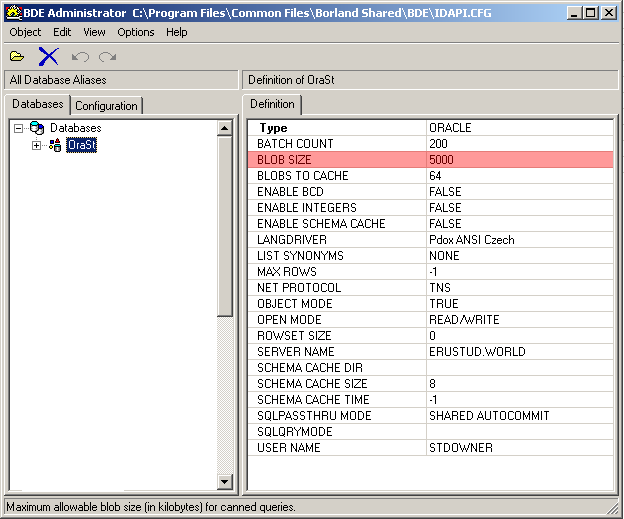Select the OraSt alias in tree

tap(82, 145)
